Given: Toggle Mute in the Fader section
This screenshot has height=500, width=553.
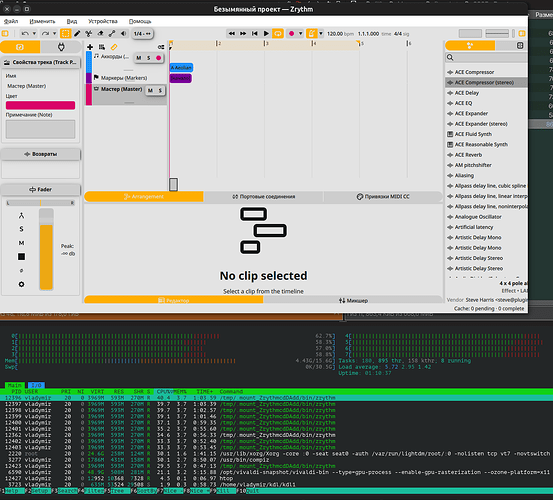Looking at the screenshot, I should (x=22, y=243).
